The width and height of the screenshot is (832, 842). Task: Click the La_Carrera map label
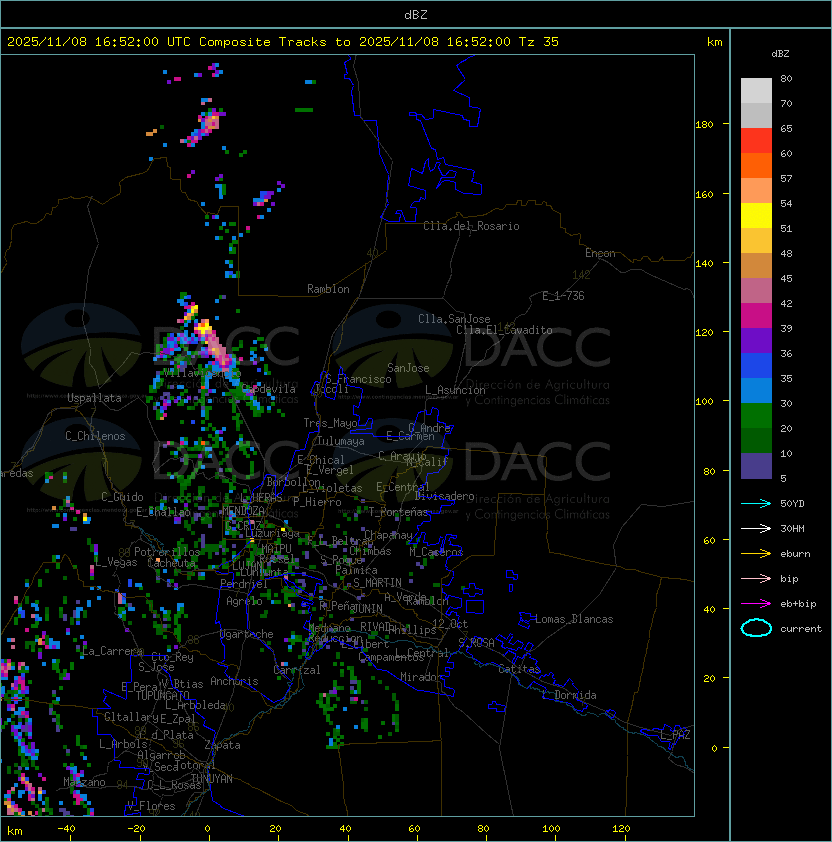tap(112, 651)
